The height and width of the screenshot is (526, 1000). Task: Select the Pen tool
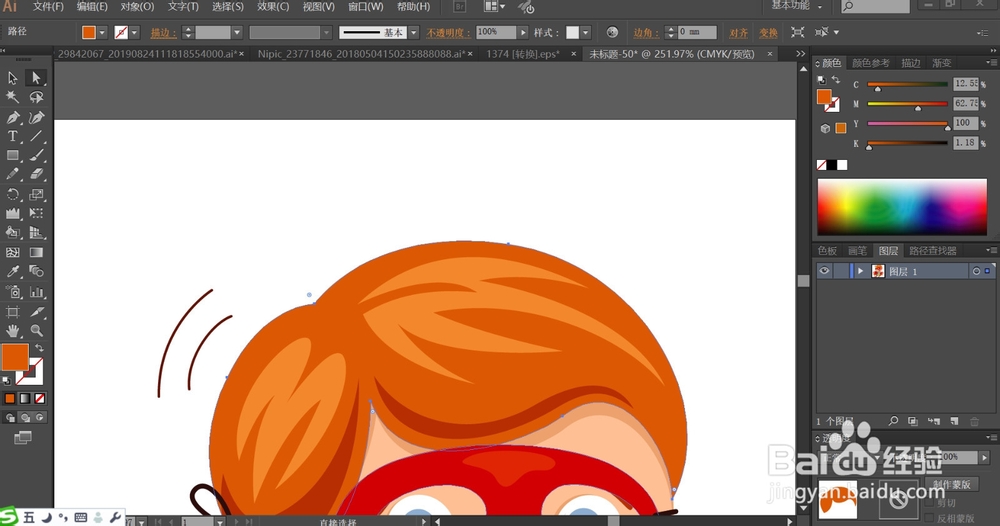[x=12, y=117]
